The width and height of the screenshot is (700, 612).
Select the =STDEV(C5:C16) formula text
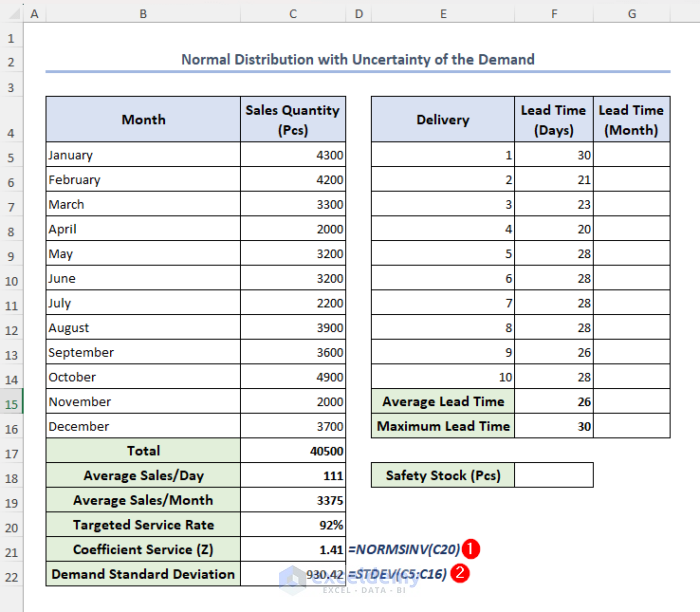pyautogui.click(x=397, y=574)
